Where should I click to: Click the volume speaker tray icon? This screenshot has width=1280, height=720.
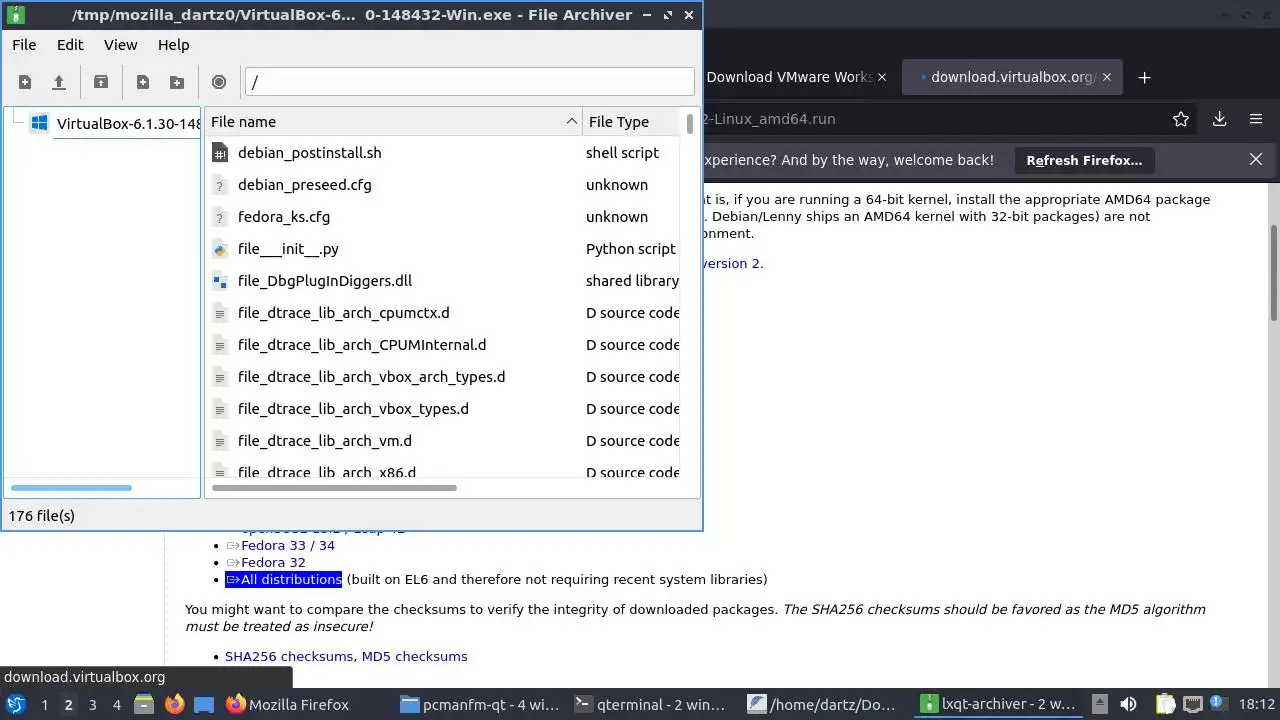[x=1128, y=704]
